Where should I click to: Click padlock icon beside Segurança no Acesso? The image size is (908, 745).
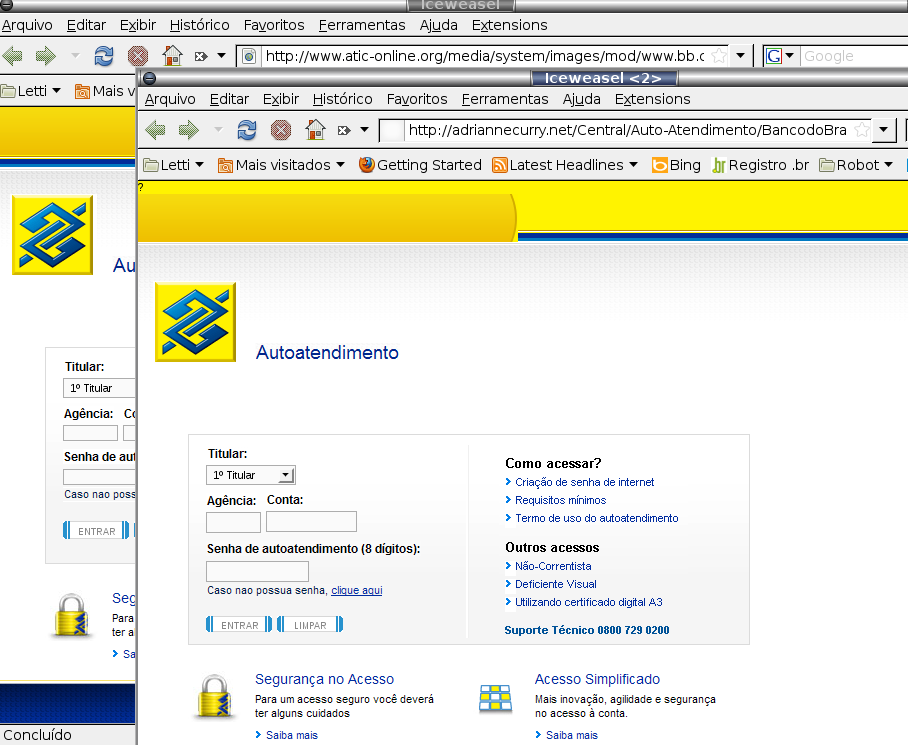tap(215, 697)
